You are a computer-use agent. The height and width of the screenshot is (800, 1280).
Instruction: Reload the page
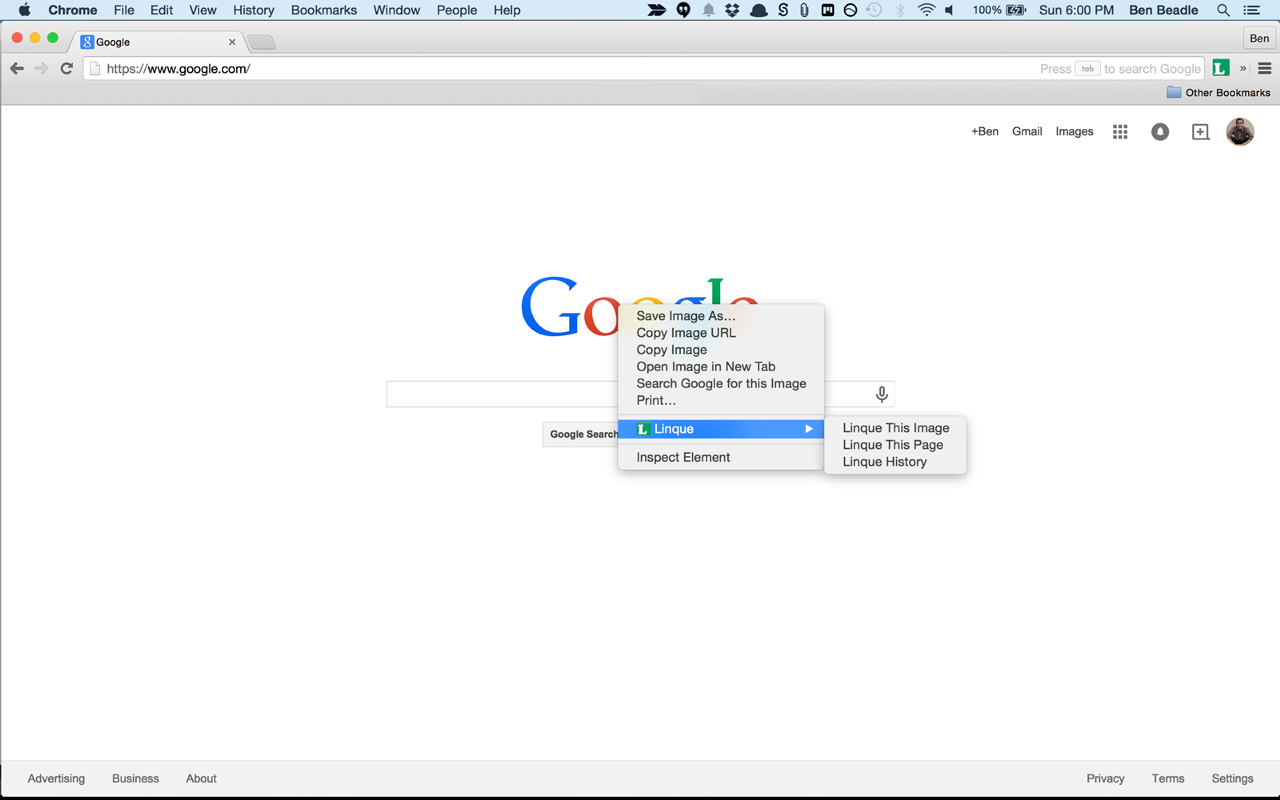click(67, 68)
